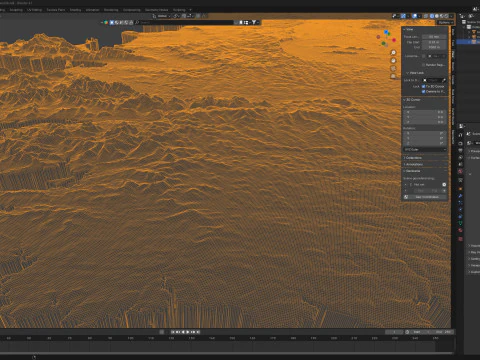Uncheck Camera to View checkbox

pyautogui.click(x=424, y=91)
